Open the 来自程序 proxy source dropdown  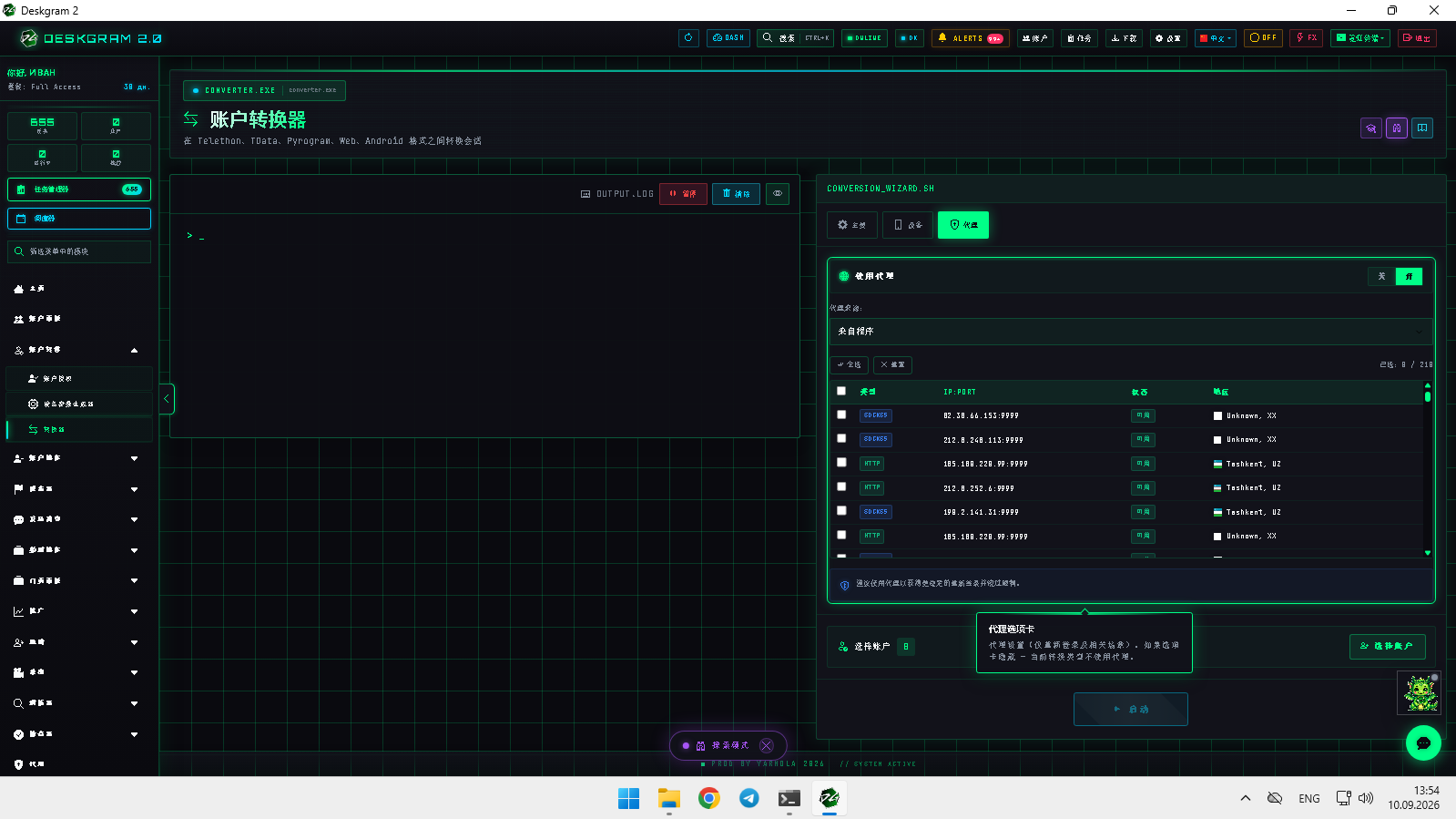coord(1130,332)
